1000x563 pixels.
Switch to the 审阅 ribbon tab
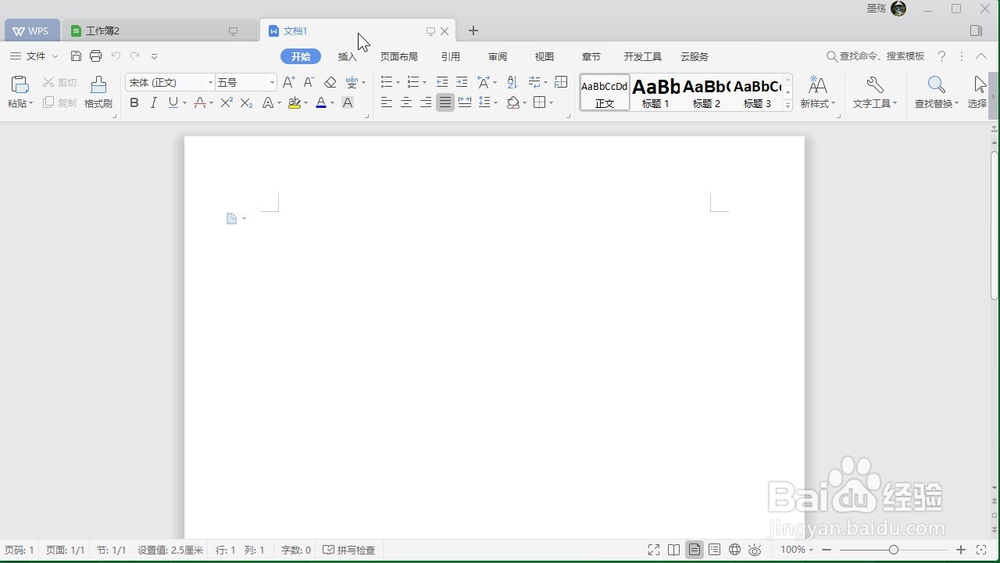497,57
